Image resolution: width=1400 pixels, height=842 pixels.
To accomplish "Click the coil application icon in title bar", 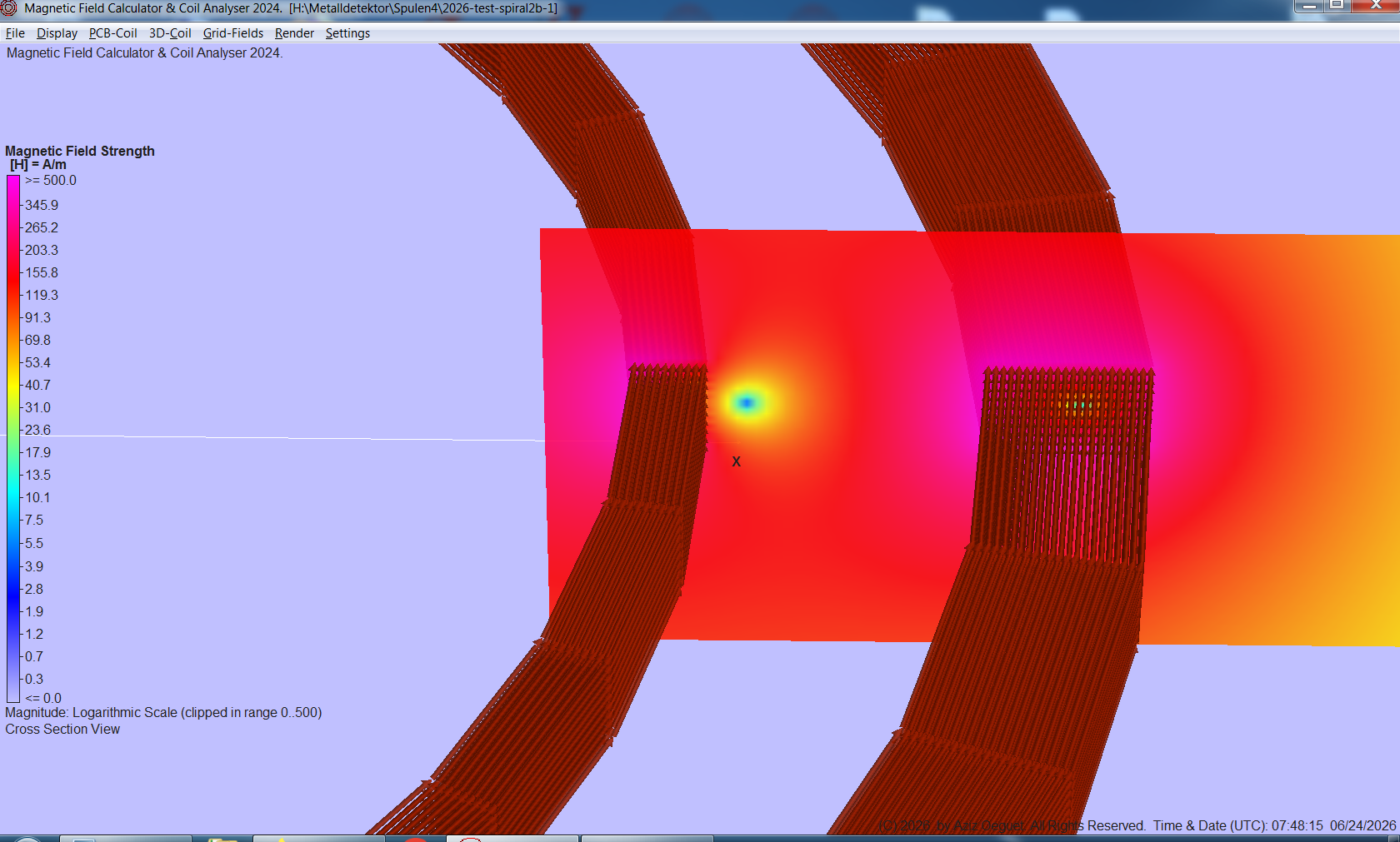I will pyautogui.click(x=9, y=8).
